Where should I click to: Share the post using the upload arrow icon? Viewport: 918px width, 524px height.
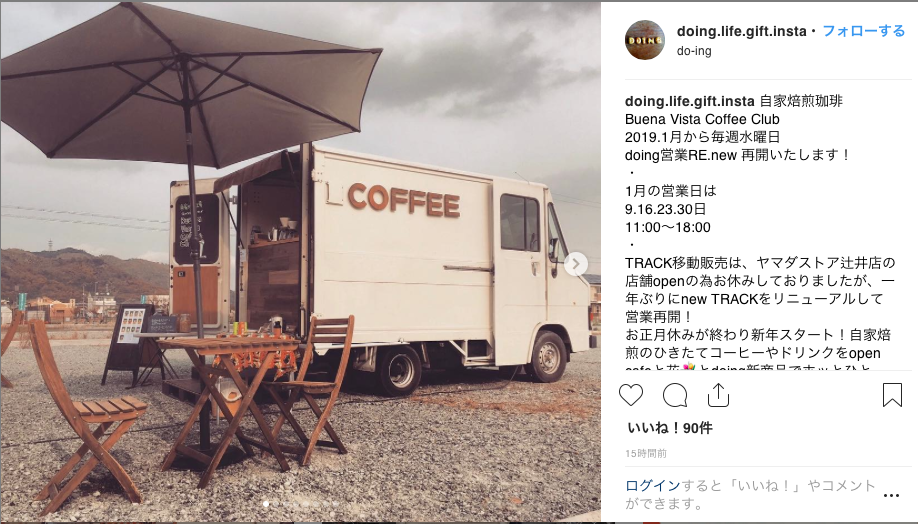[718, 396]
